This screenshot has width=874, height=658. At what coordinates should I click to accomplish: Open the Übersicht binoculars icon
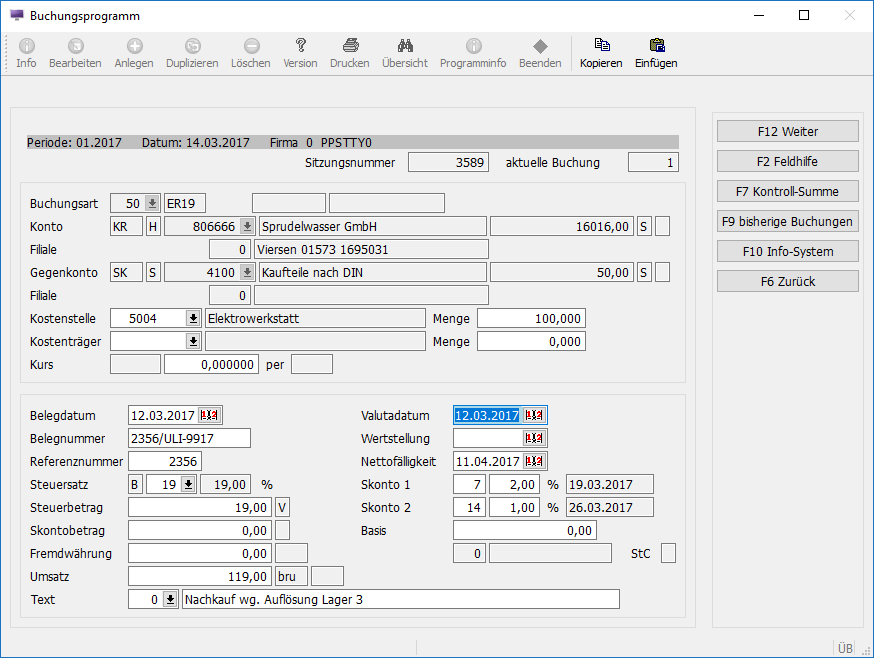click(405, 46)
